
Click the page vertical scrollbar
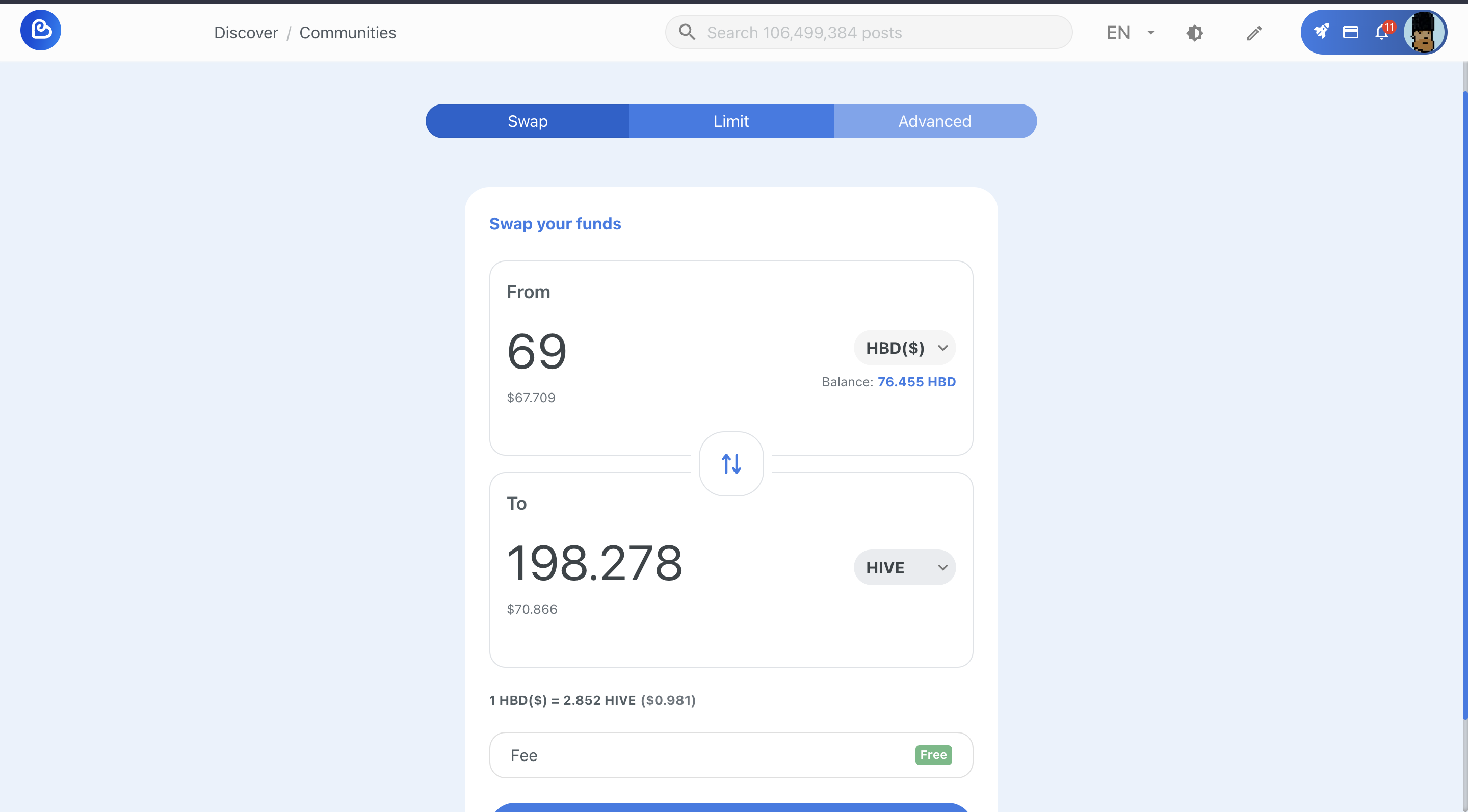[x=1464, y=405]
